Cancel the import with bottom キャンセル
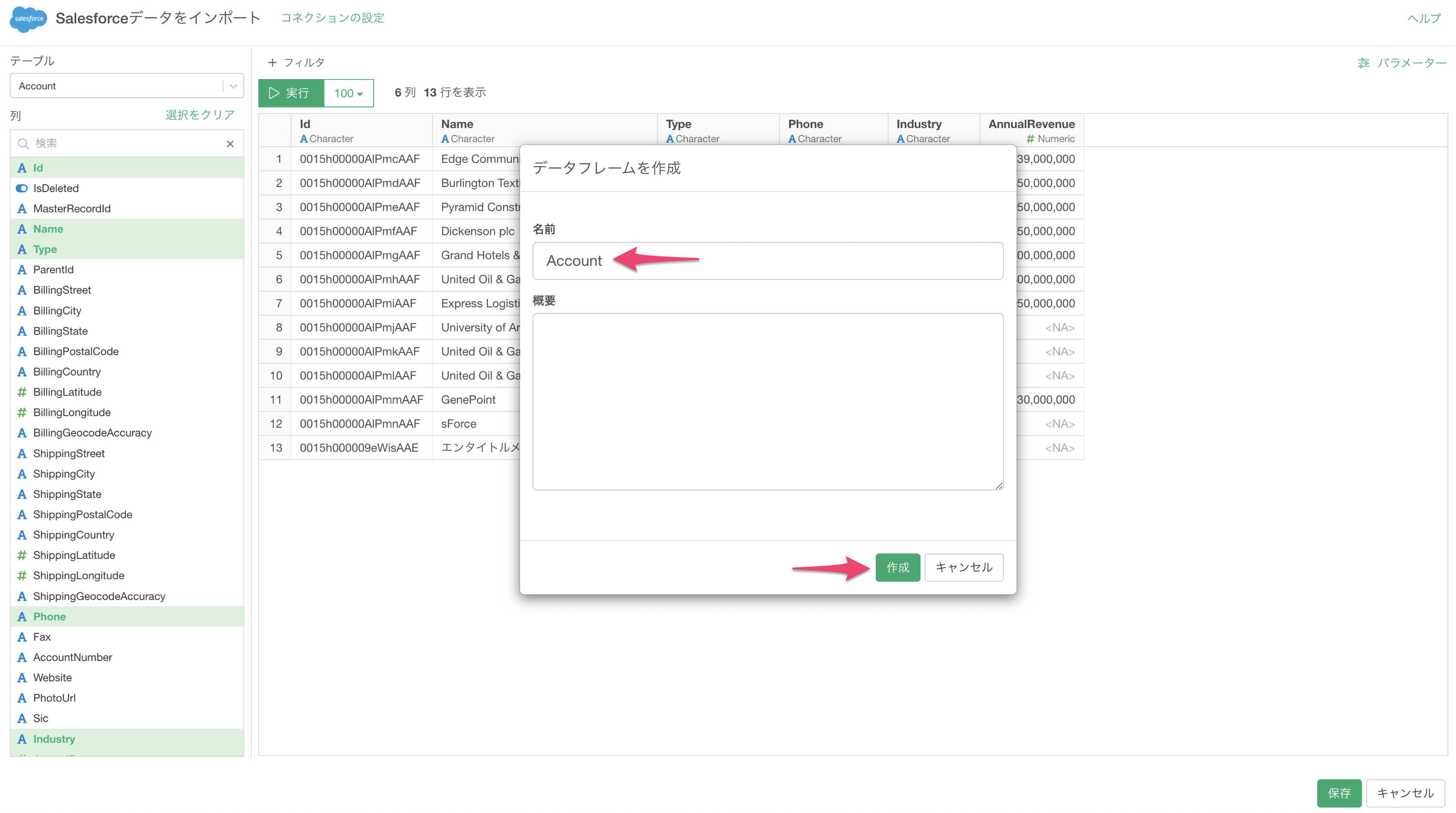Image resolution: width=1456 pixels, height=813 pixels. pyautogui.click(x=1405, y=793)
